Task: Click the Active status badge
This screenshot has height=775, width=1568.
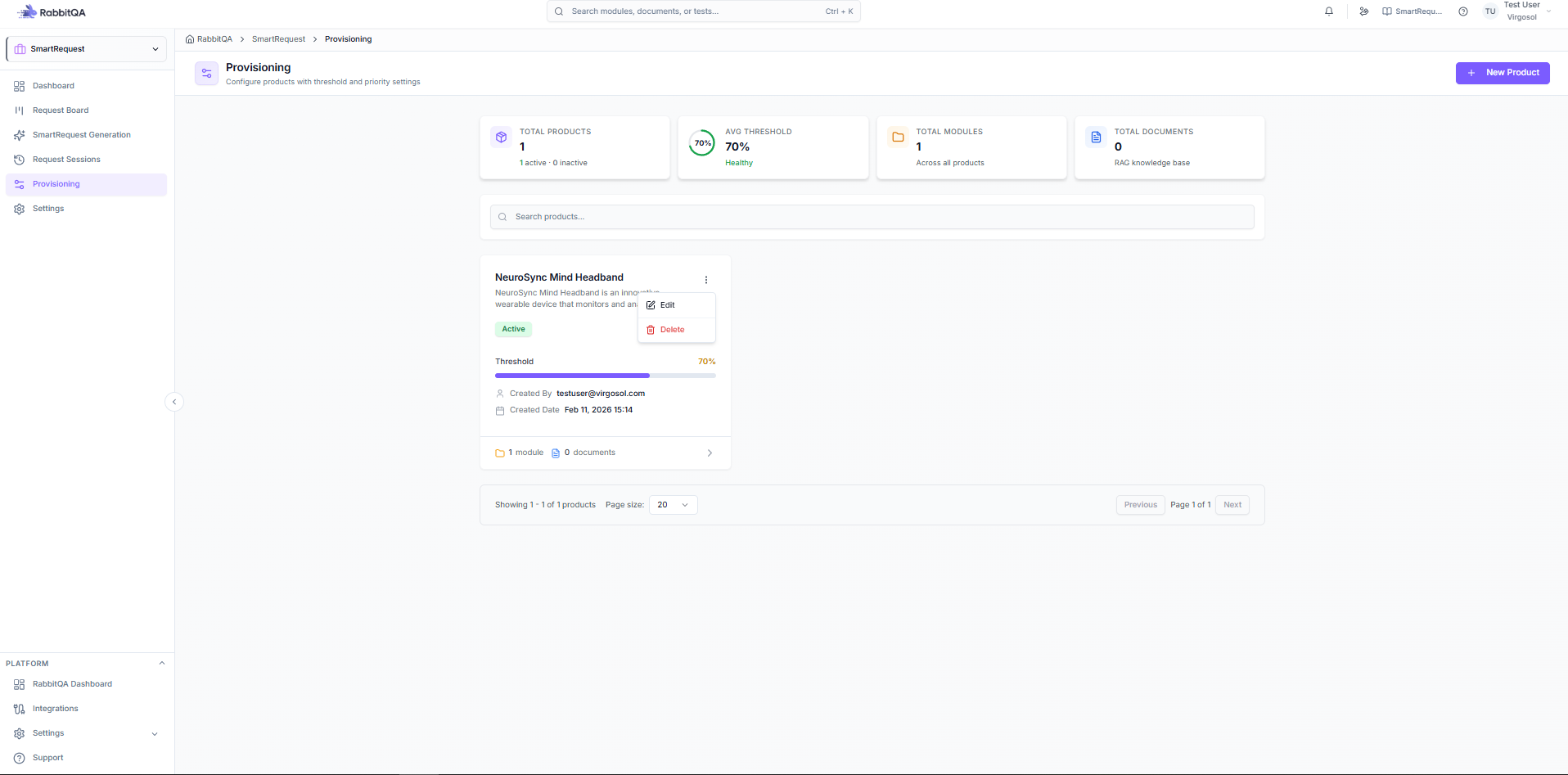Action: point(514,329)
